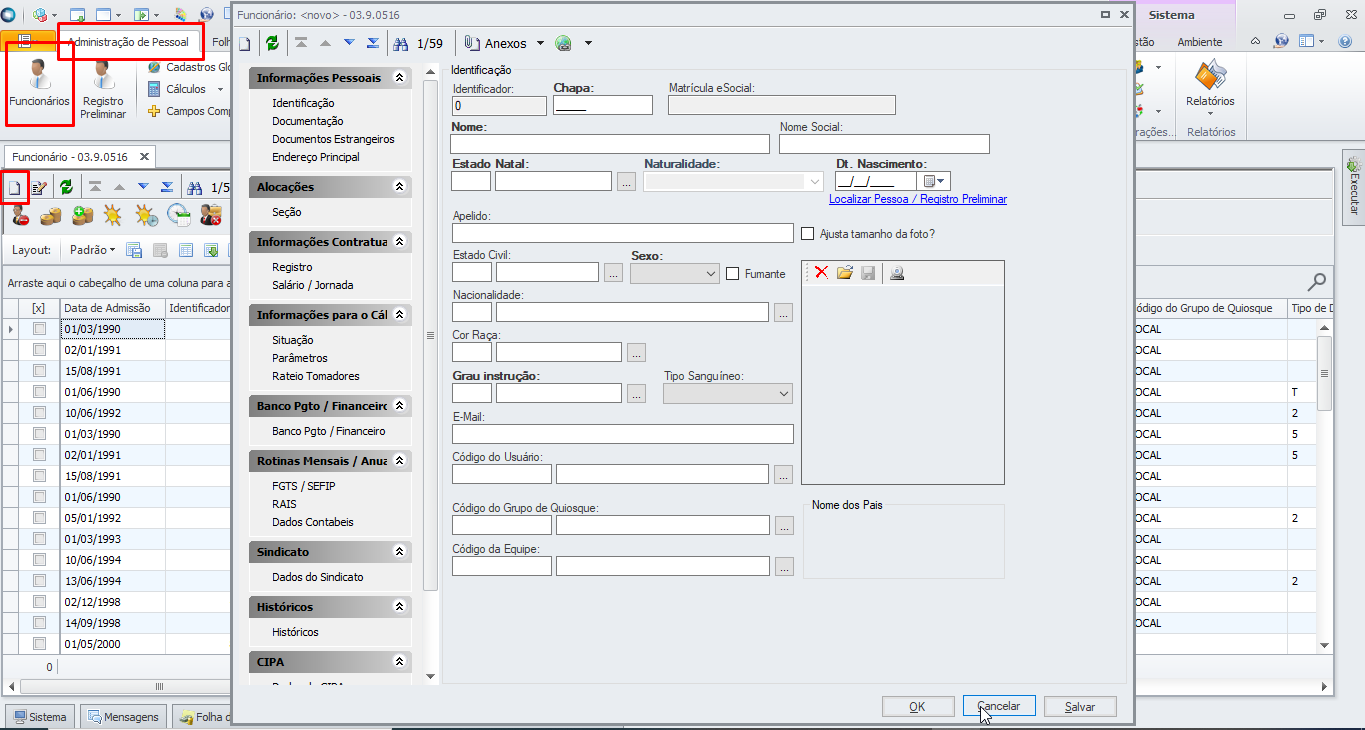The width and height of the screenshot is (1365, 730).
Task: Open the Dt. Nascimento calendar dropdown
Action: pos(935,181)
